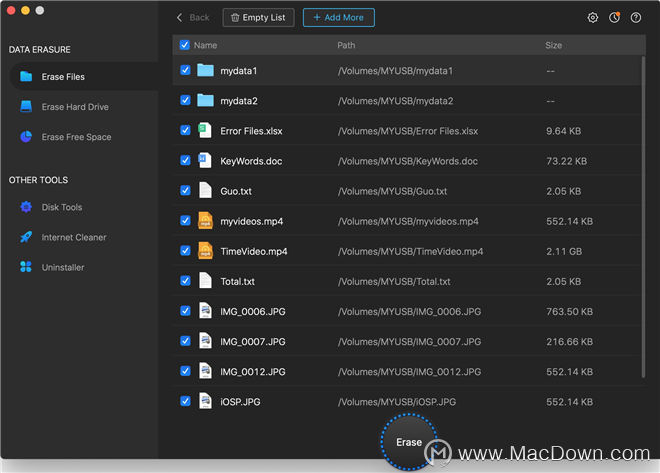Viewport: 660px width, 473px height.
Task: Open settings gear icon
Action: pos(593,18)
